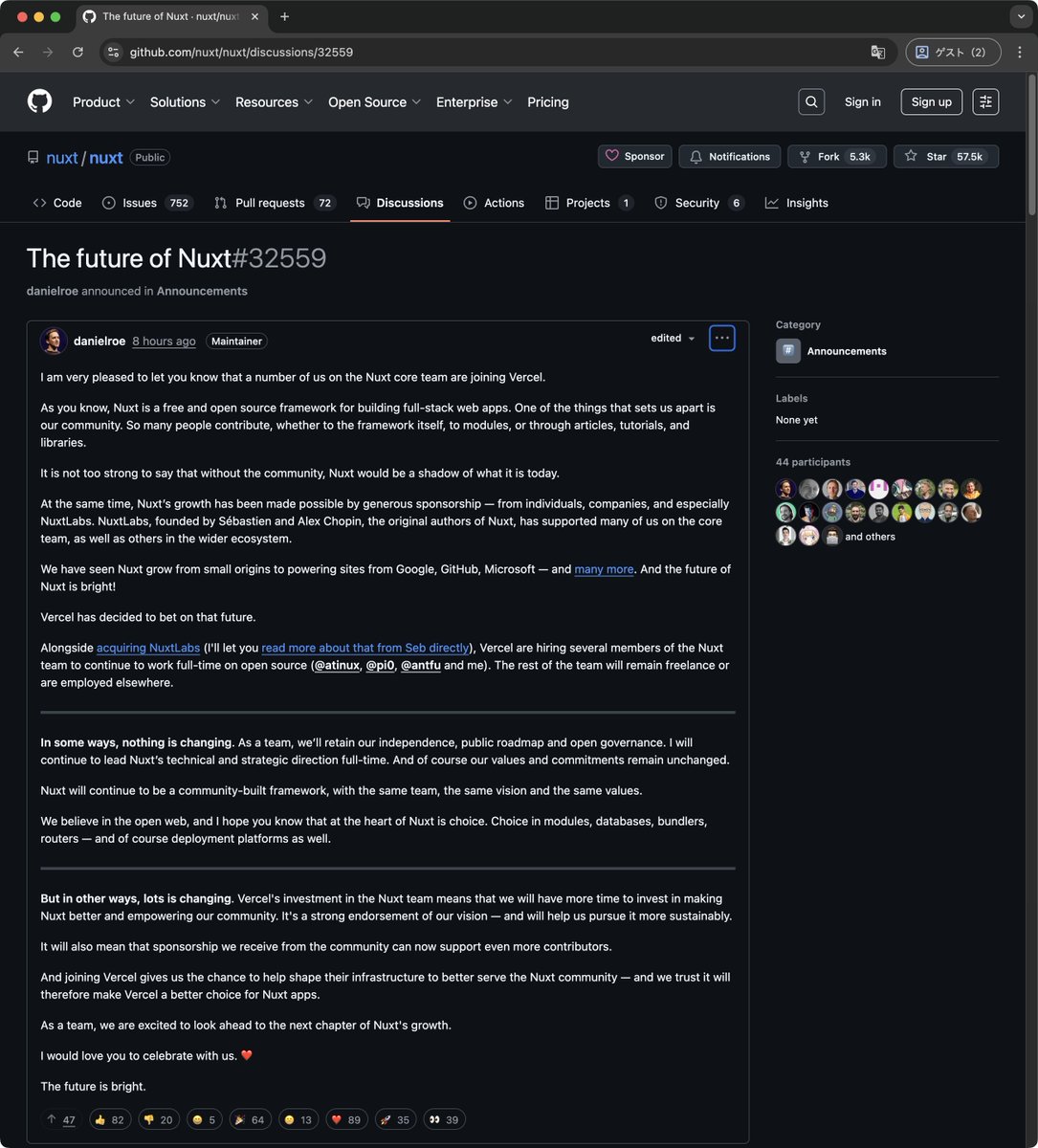Expand the Enterprise dropdown
The image size is (1038, 1148).
[x=475, y=101]
